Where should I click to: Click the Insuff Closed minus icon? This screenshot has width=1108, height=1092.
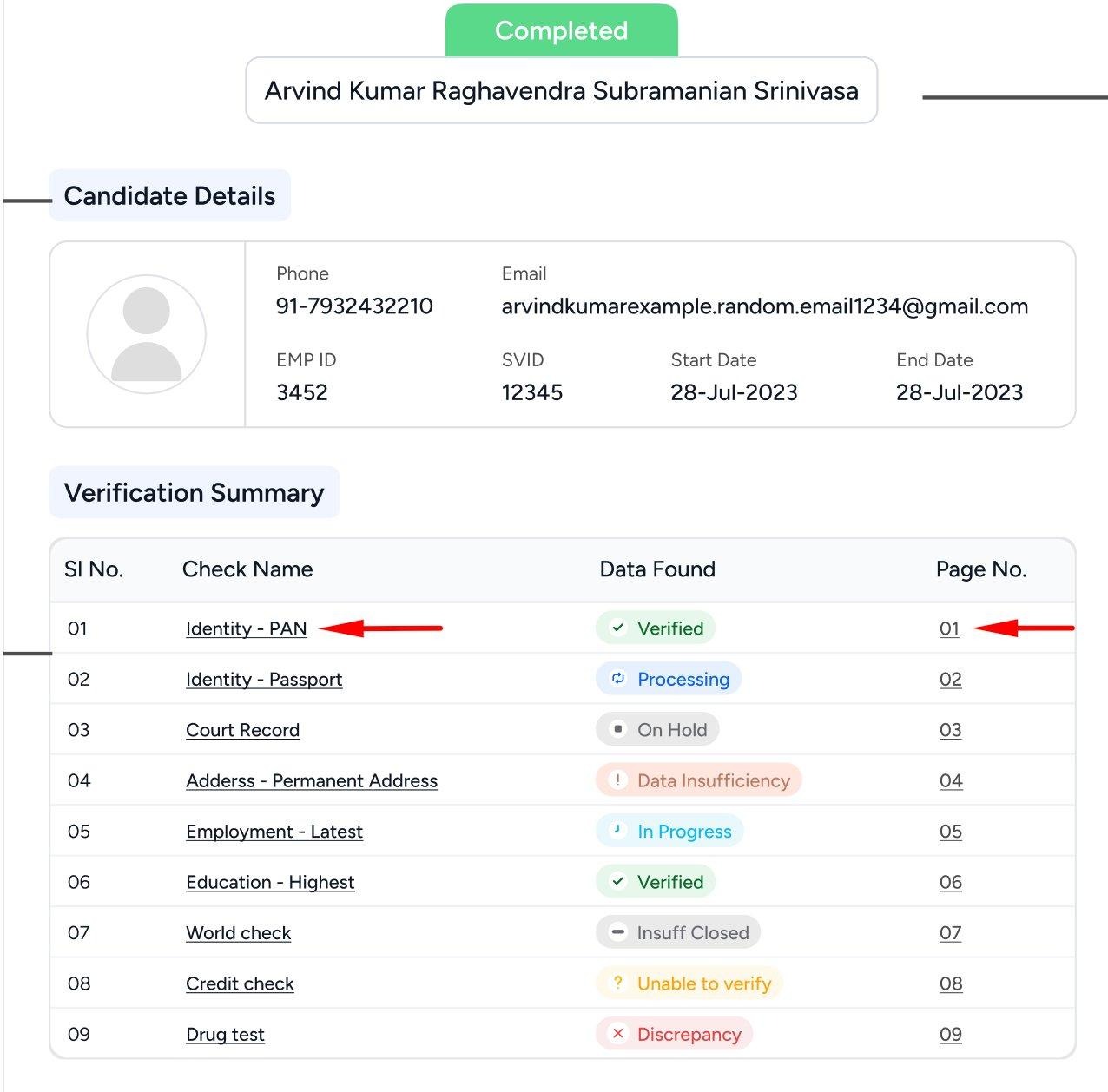coord(618,932)
